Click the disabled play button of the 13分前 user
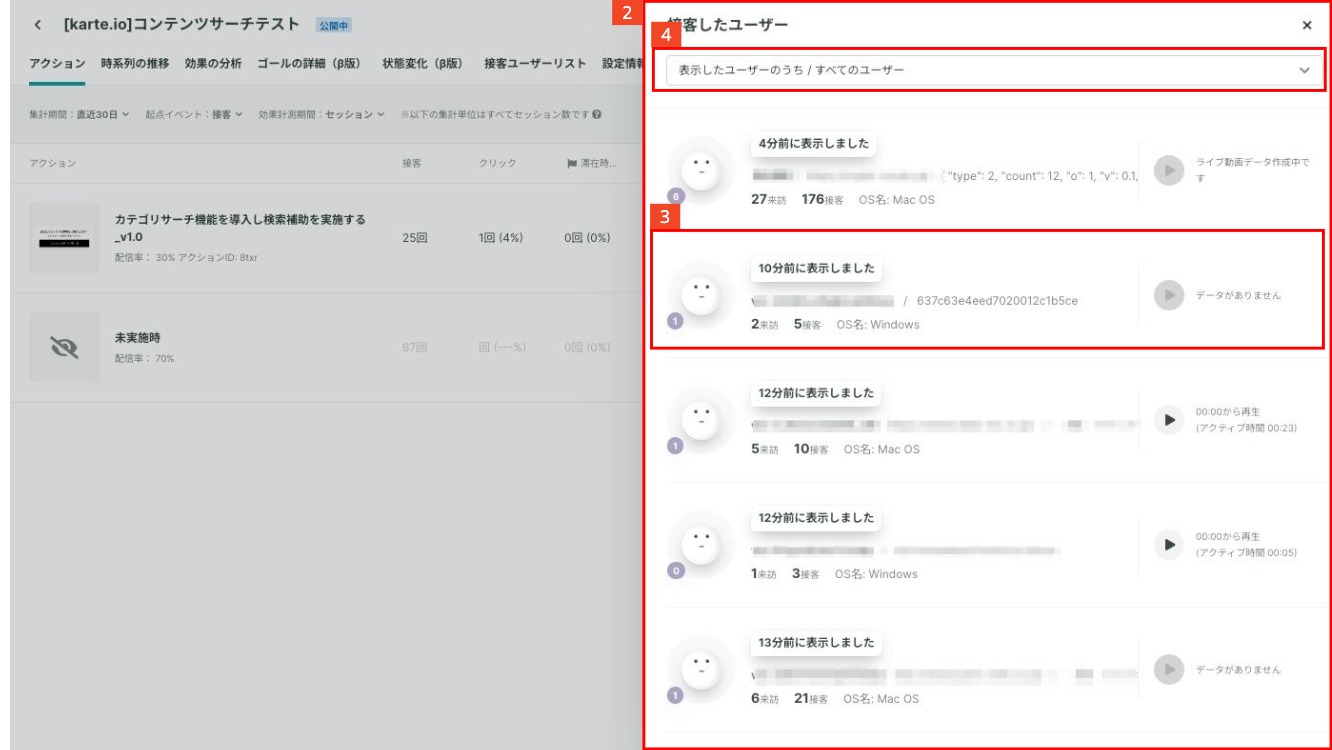This screenshot has width=1332, height=750. point(1167,670)
